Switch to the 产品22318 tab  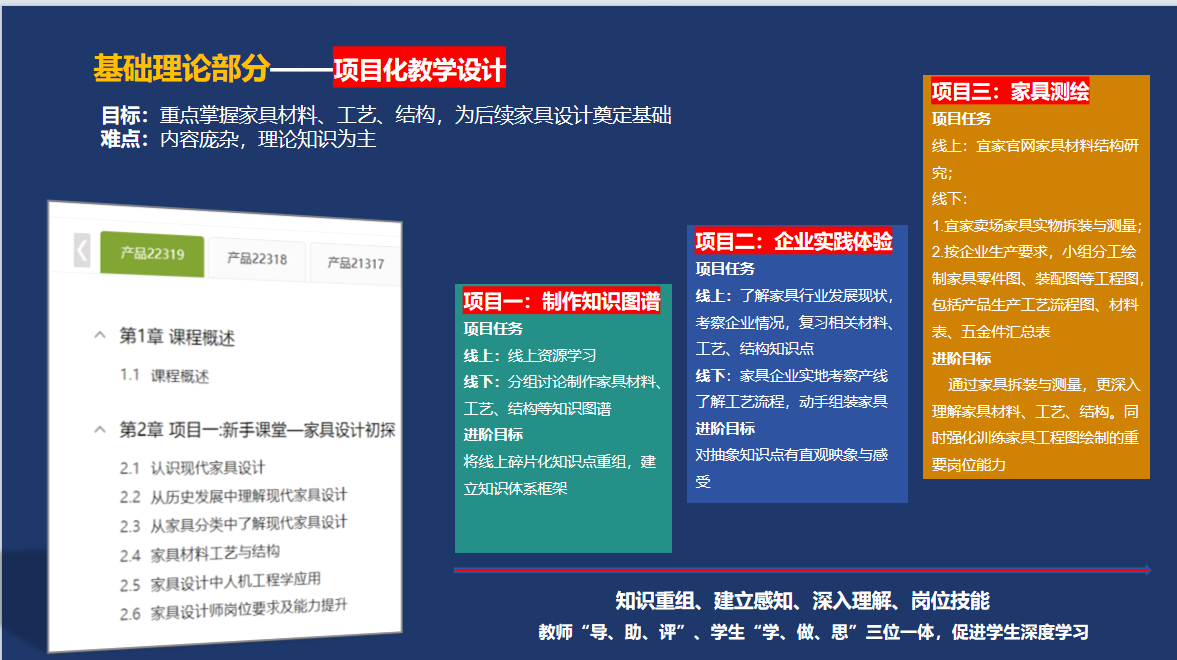pos(257,259)
